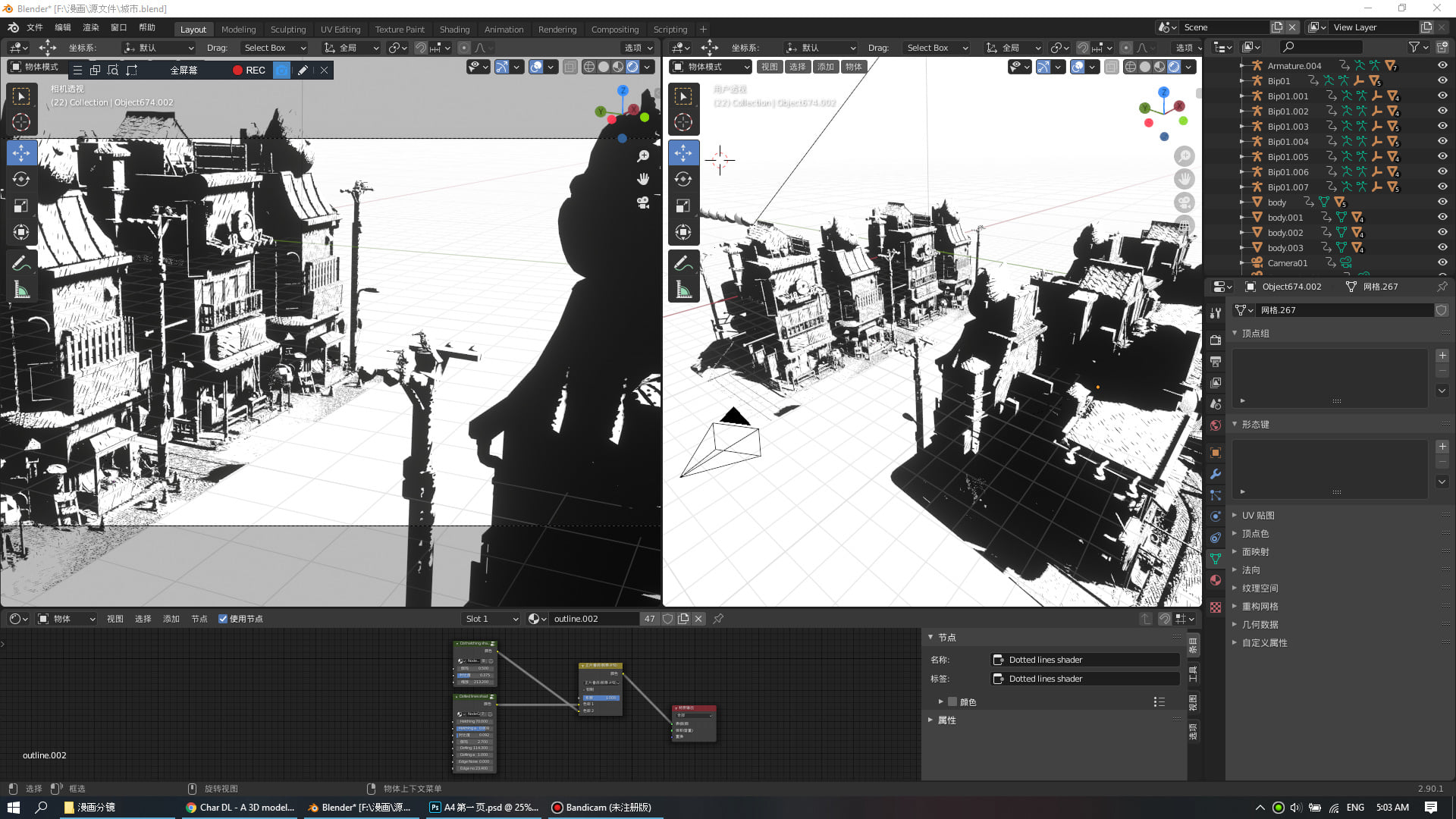This screenshot has width=1456, height=819.
Task: Click the zoom magnifier icon in left viewport
Action: tap(643, 155)
